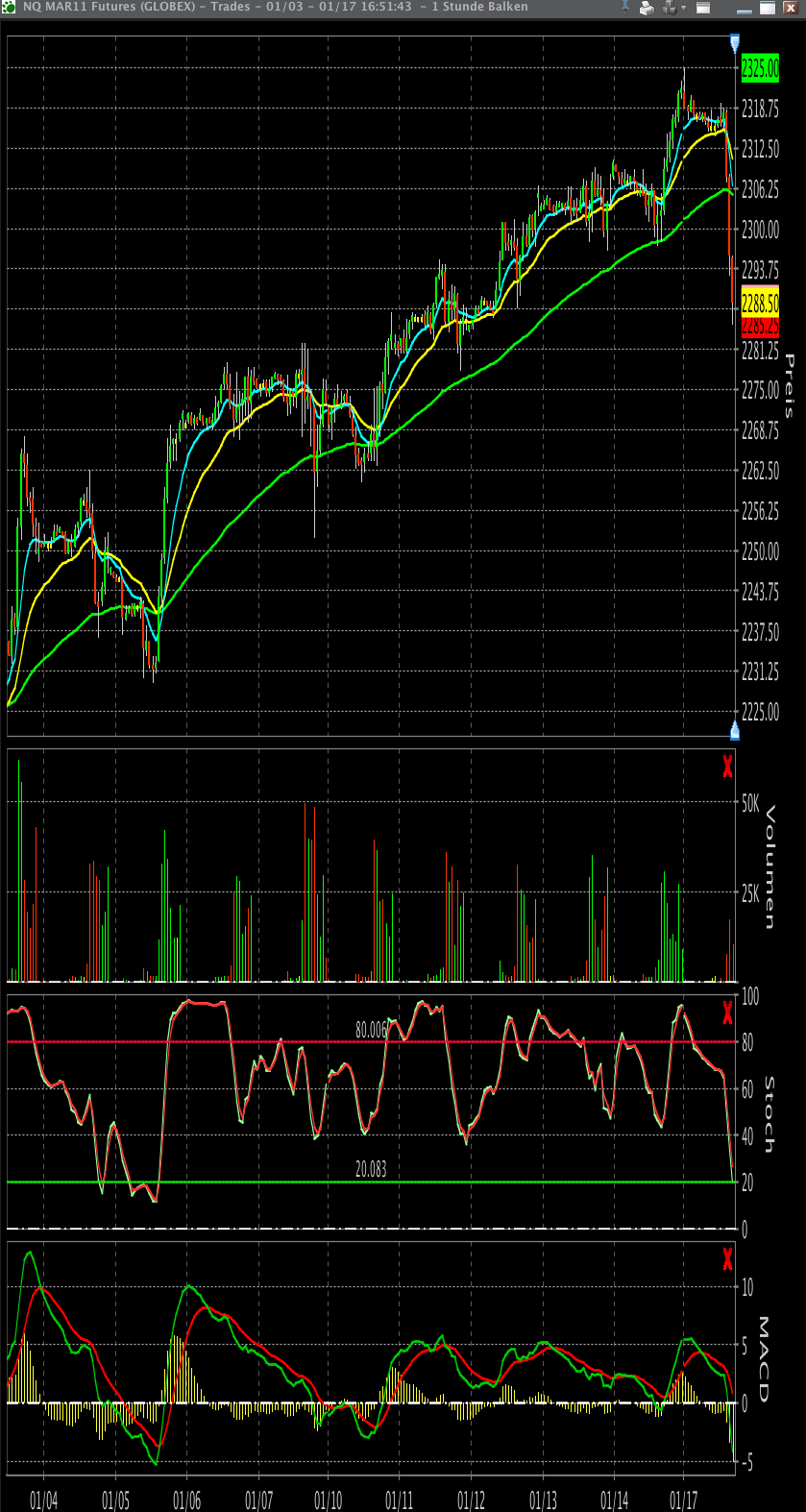Click the printer icon to print the chart
Screen dimensions: 806x1512
coord(647,8)
